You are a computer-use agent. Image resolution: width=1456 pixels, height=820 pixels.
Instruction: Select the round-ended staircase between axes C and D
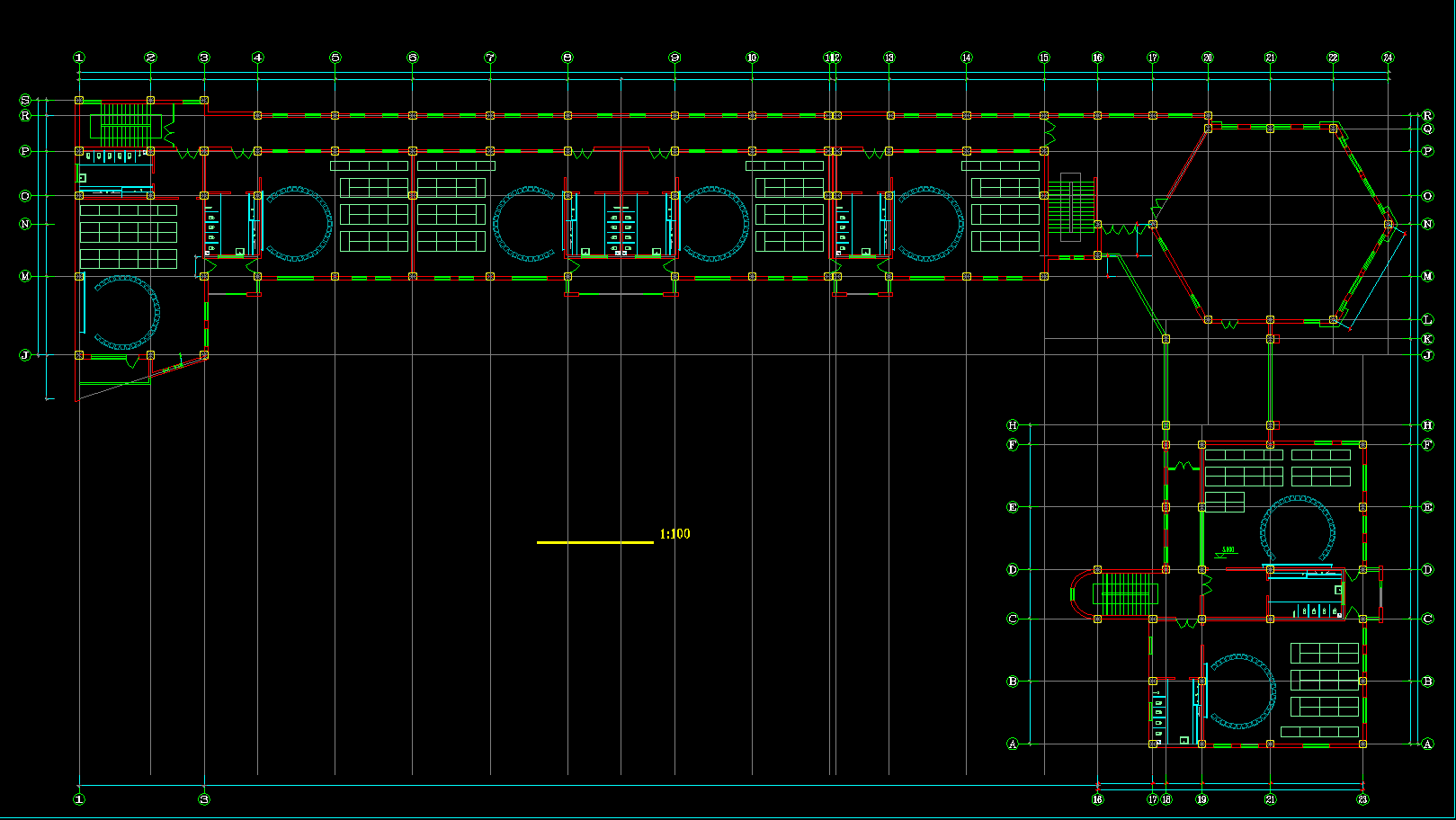tap(1120, 594)
